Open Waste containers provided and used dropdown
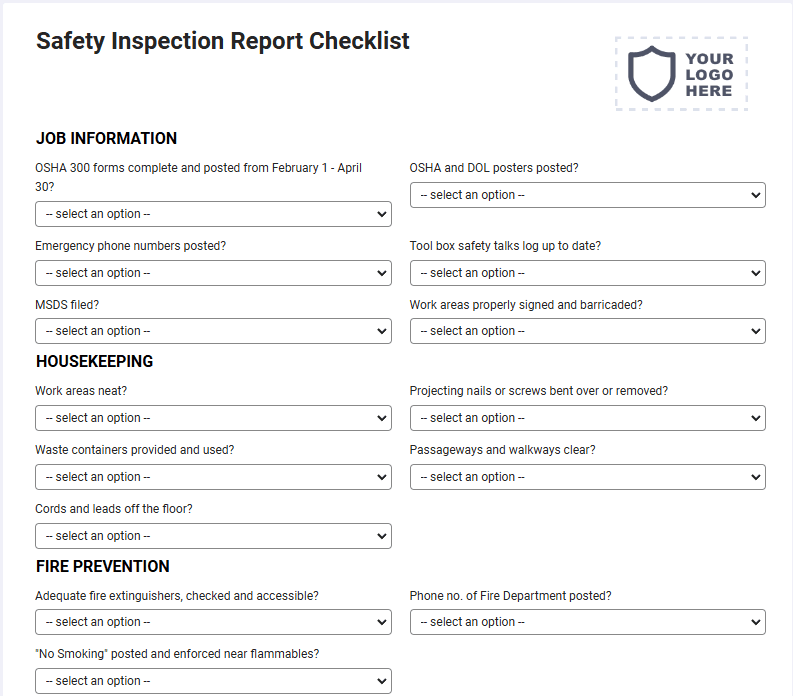Viewport: 793px width, 696px height. point(213,477)
